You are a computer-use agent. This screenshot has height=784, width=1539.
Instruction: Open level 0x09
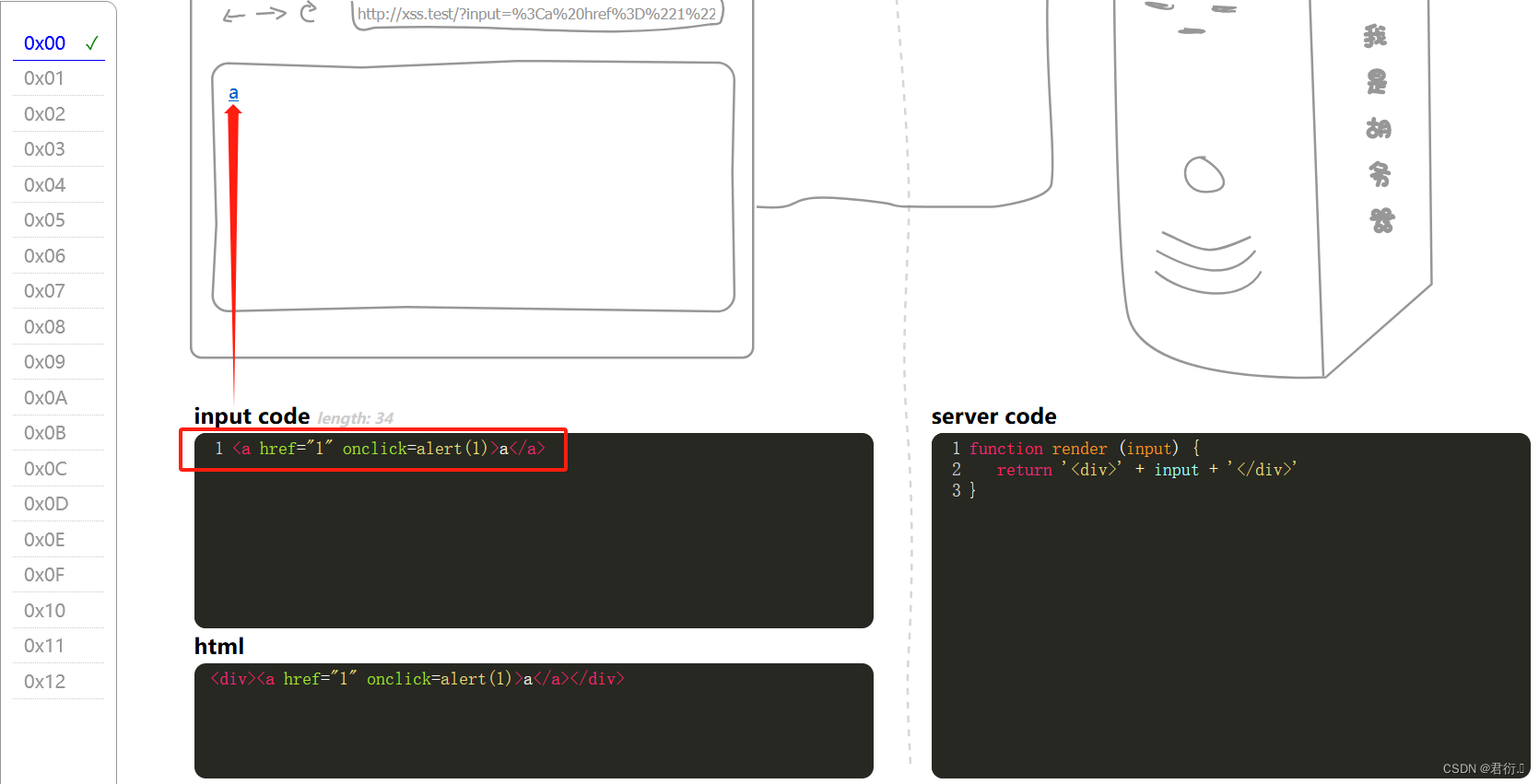click(44, 362)
